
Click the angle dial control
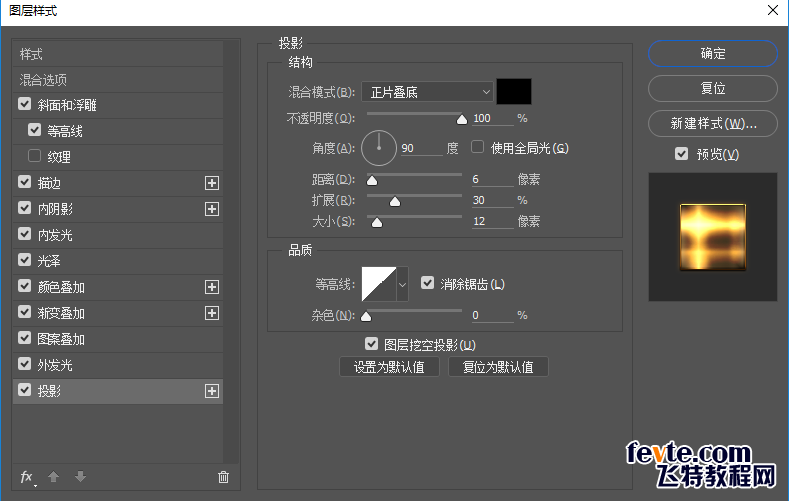coord(379,148)
